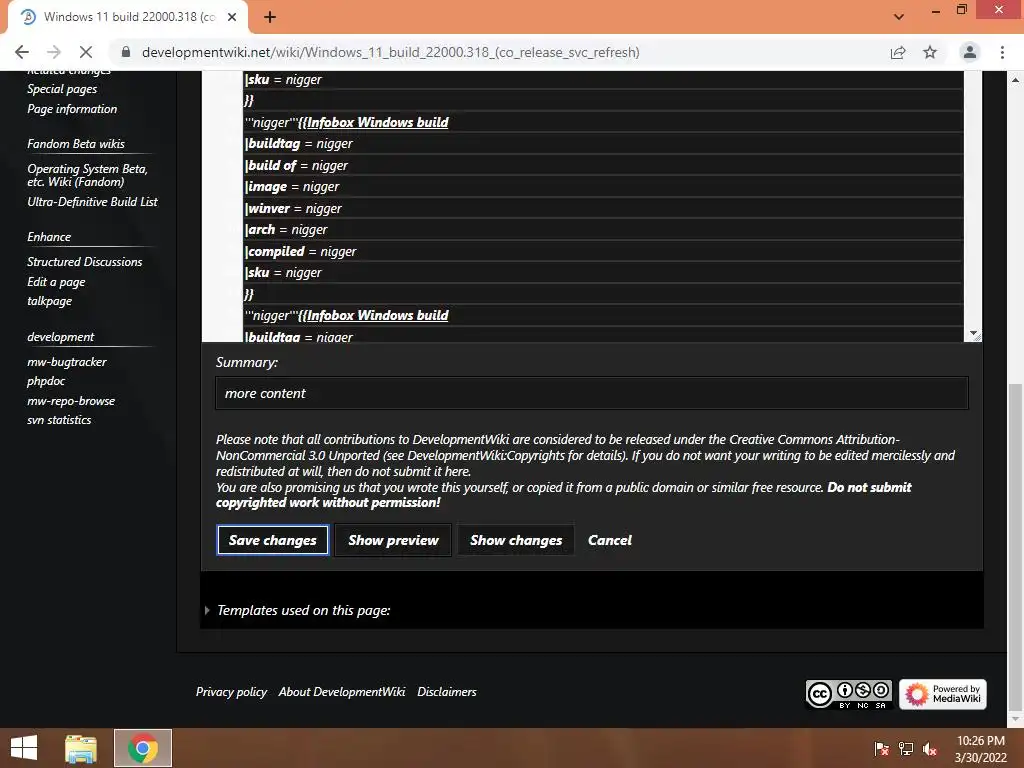This screenshot has width=1024, height=768.
Task: Open the tab search dropdown chevron
Action: pyautogui.click(x=899, y=17)
